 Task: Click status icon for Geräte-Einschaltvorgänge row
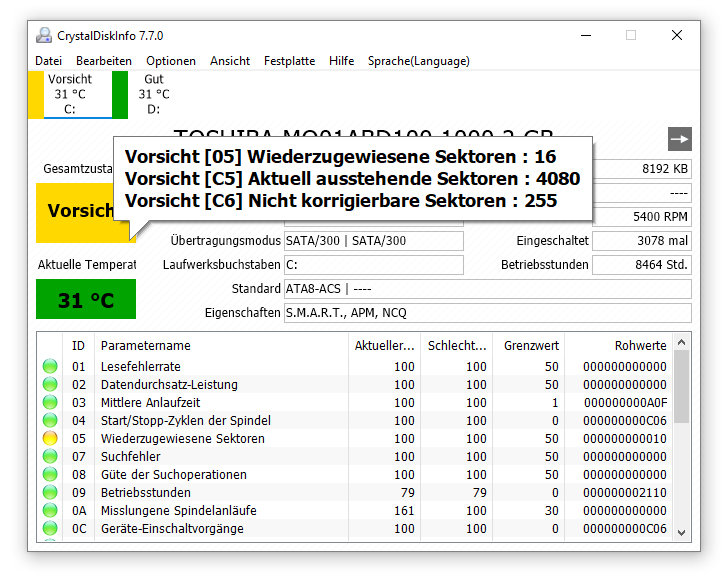coord(50,529)
